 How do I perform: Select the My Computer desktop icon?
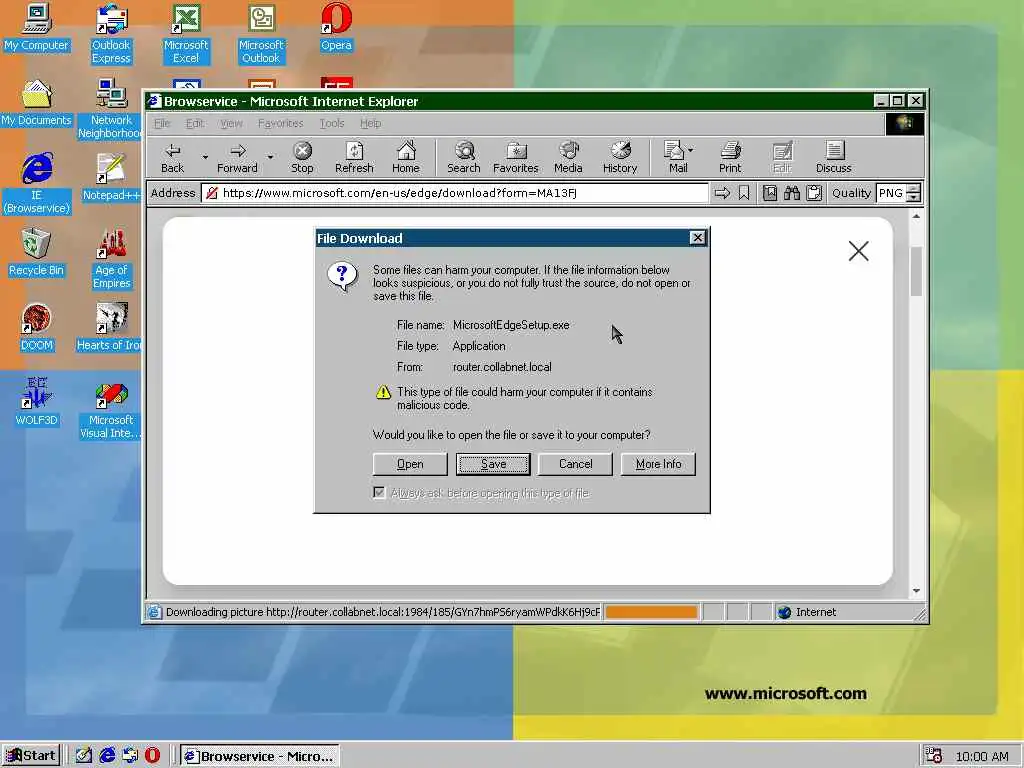coord(37,27)
